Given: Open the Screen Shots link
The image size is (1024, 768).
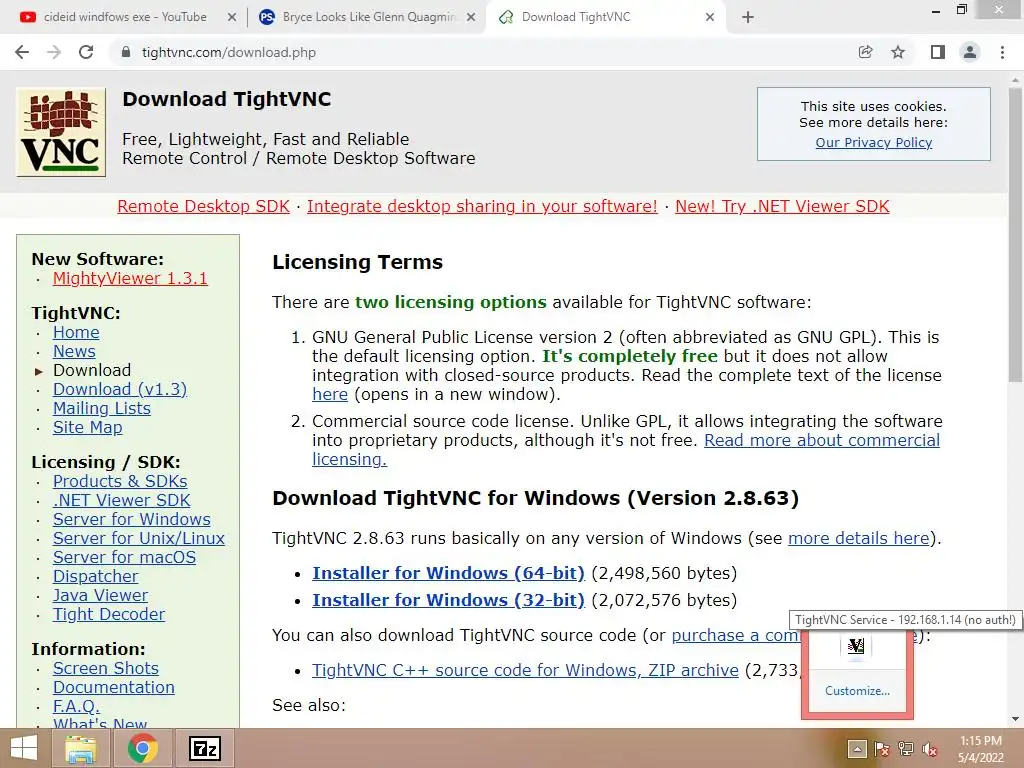Looking at the screenshot, I should tap(105, 668).
